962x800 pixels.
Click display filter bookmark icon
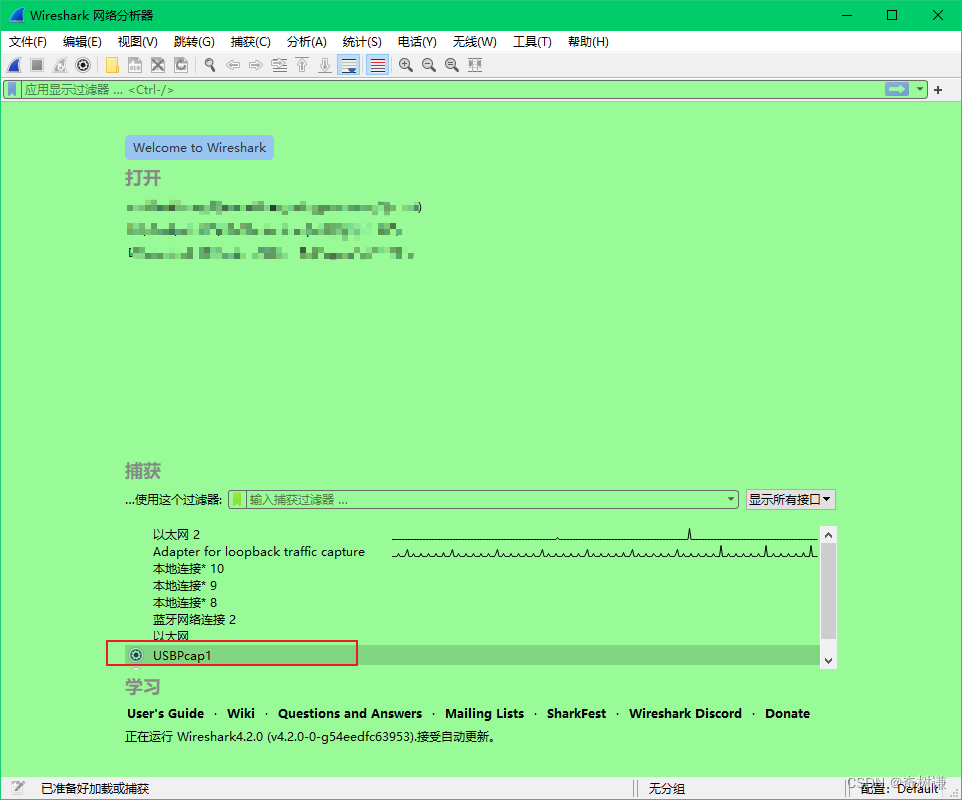coord(12,90)
